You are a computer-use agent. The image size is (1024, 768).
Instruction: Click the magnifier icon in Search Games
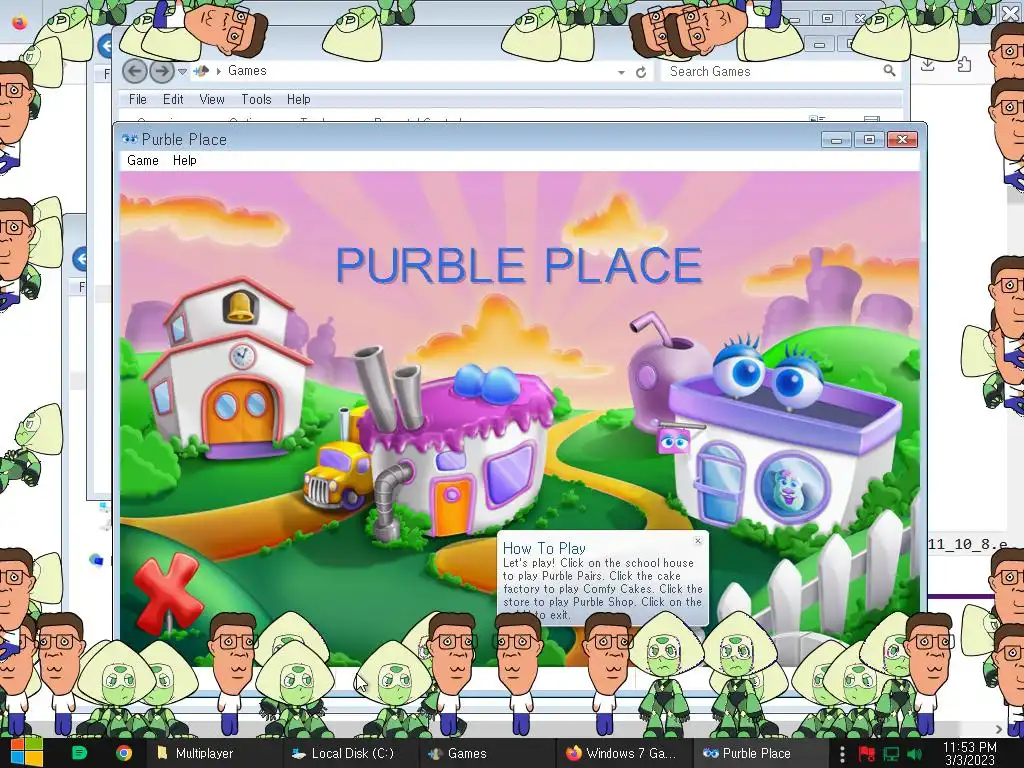coord(889,71)
